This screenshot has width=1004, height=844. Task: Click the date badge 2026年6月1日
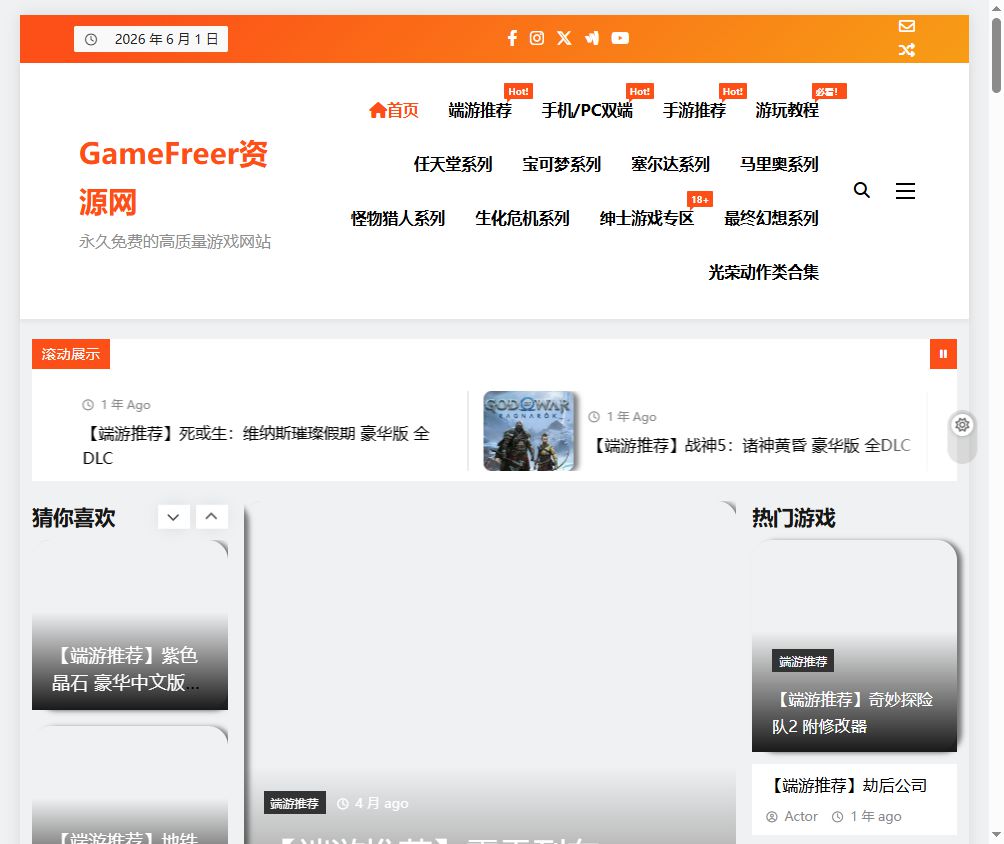(x=151, y=39)
